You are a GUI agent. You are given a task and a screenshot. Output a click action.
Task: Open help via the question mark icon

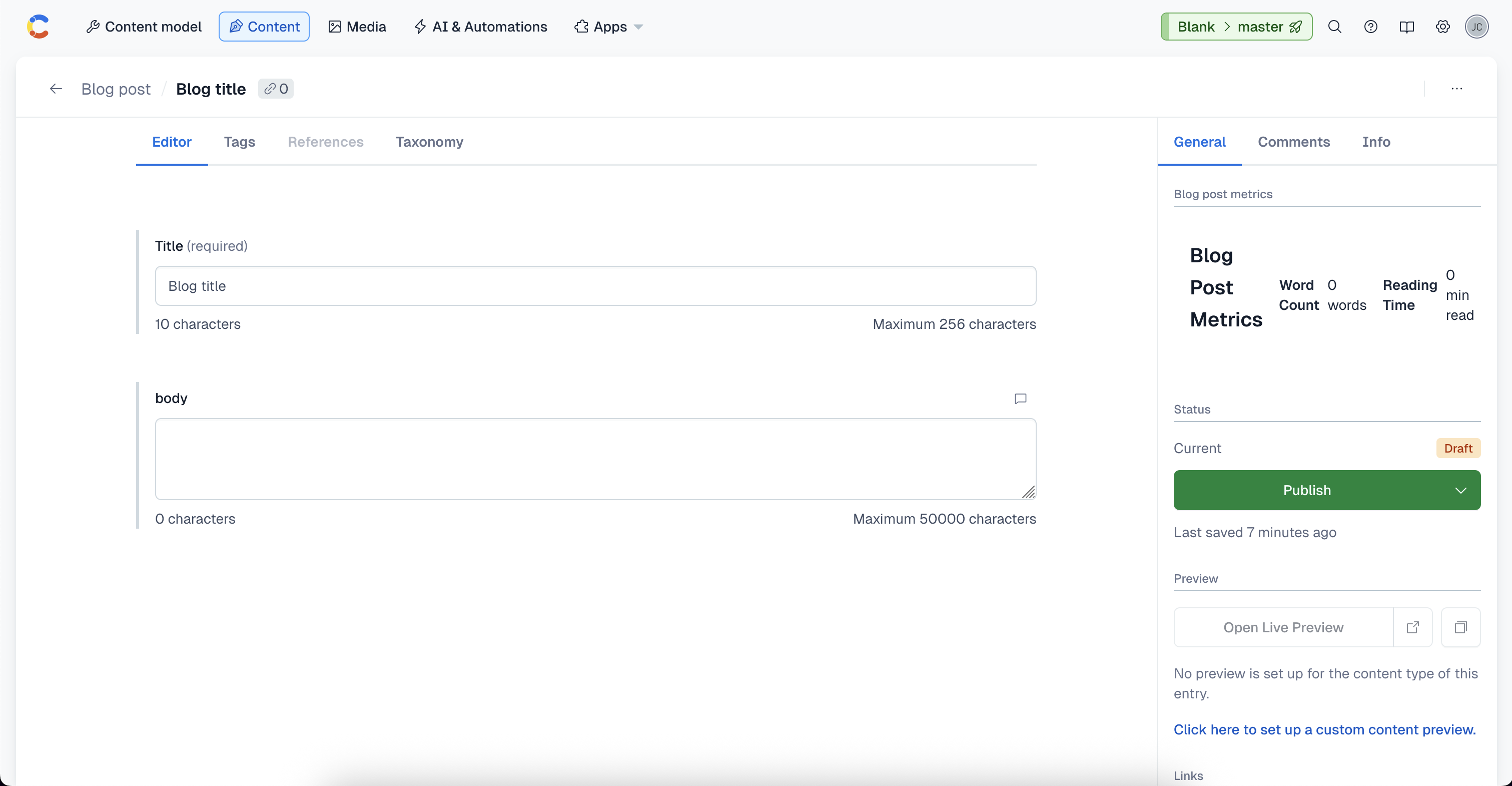tap(1371, 27)
